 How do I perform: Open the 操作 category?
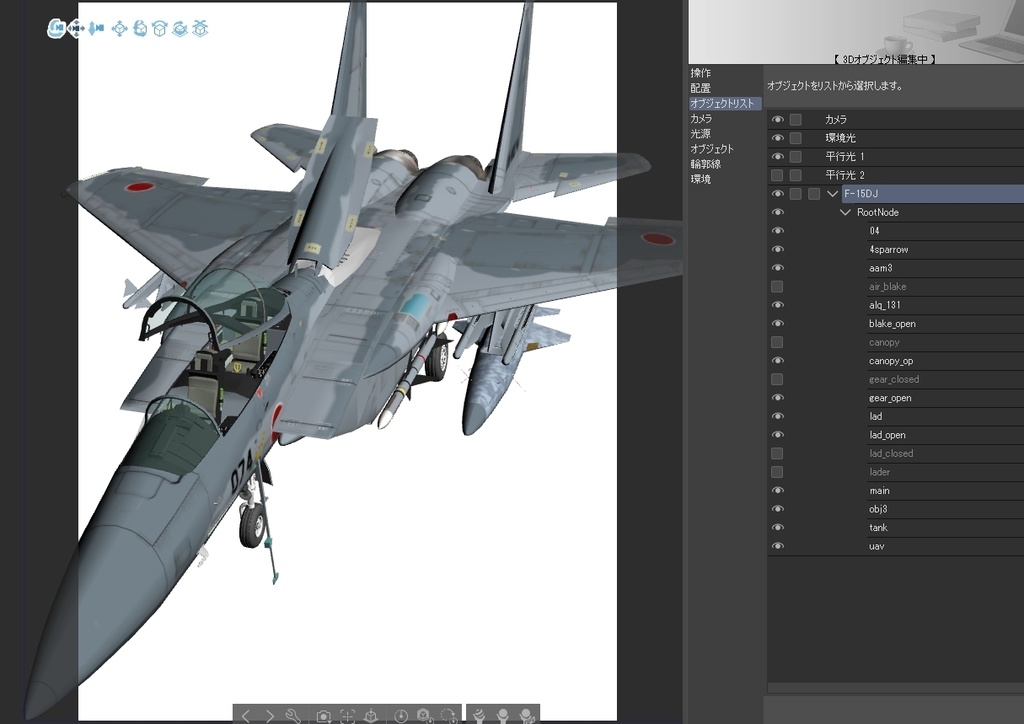[701, 72]
